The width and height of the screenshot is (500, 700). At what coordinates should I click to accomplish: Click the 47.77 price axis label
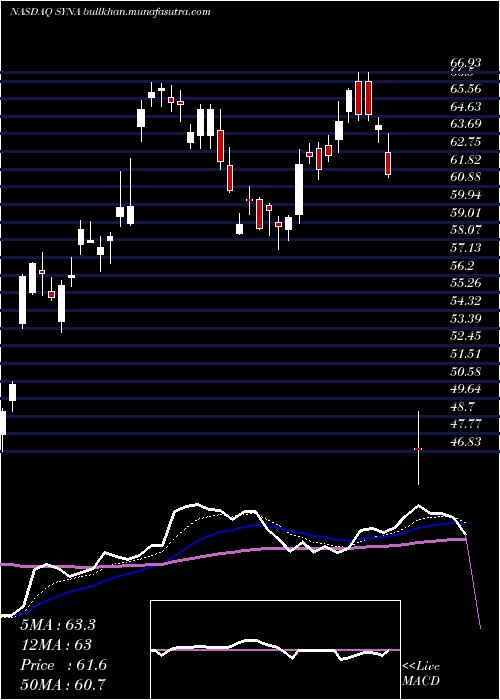tap(466, 424)
